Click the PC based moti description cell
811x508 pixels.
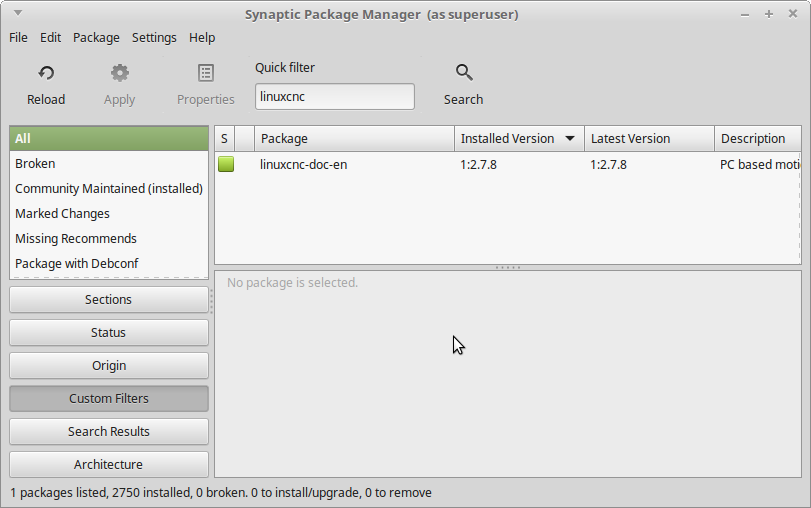[x=759, y=165]
